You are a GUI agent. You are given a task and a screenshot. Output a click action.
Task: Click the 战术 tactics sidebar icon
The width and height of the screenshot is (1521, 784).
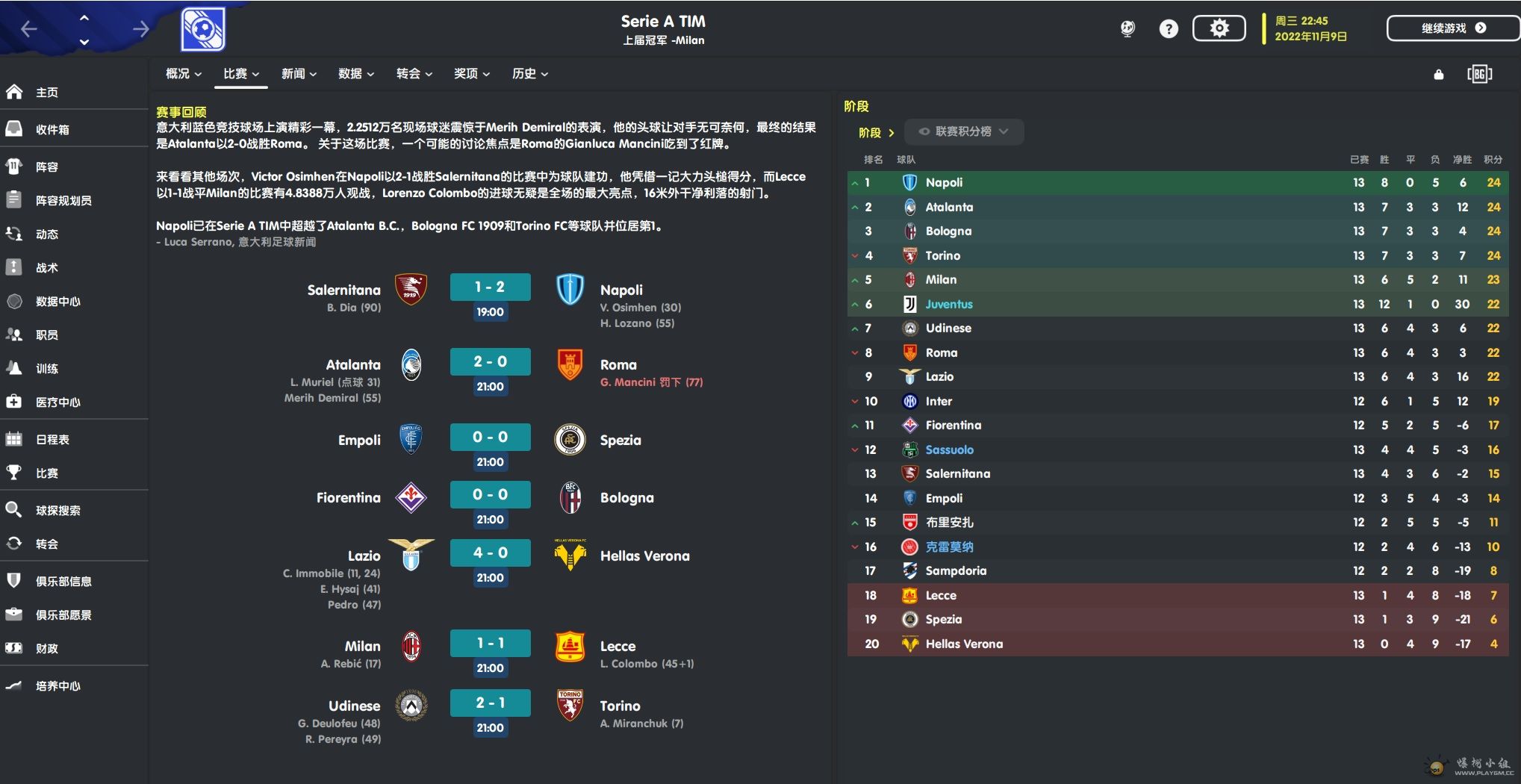(x=14, y=267)
